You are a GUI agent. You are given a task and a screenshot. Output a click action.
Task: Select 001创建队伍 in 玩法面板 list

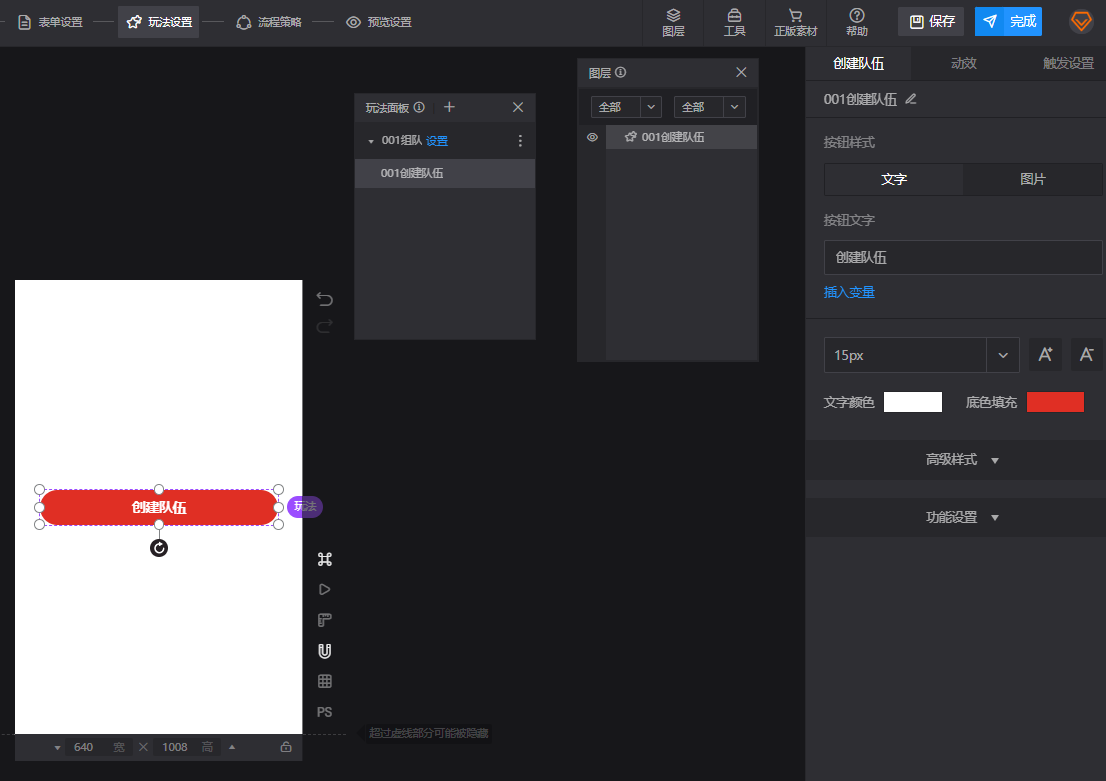[x=444, y=174]
